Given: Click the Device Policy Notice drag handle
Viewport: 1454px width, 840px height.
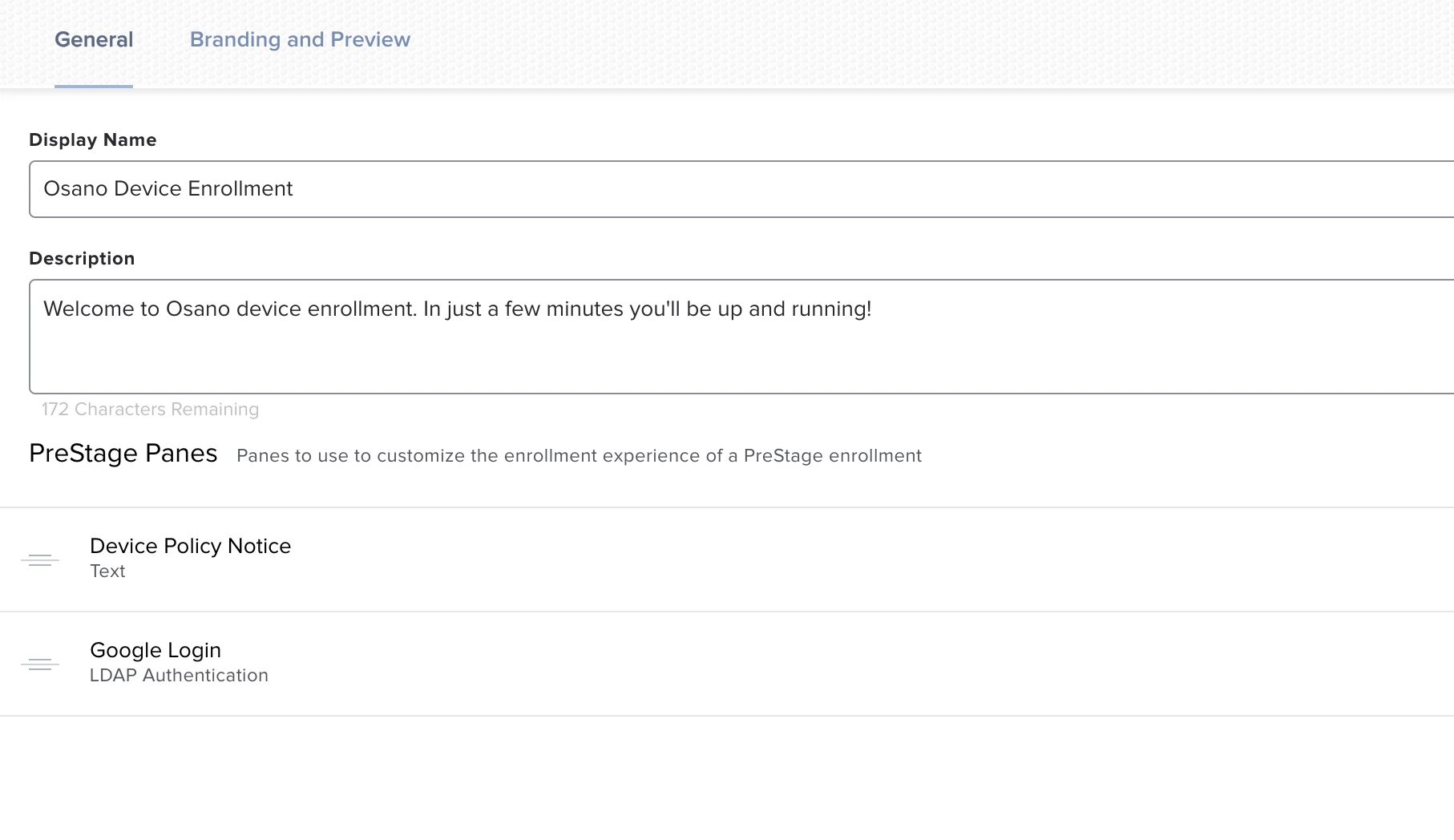Looking at the screenshot, I should [40, 559].
